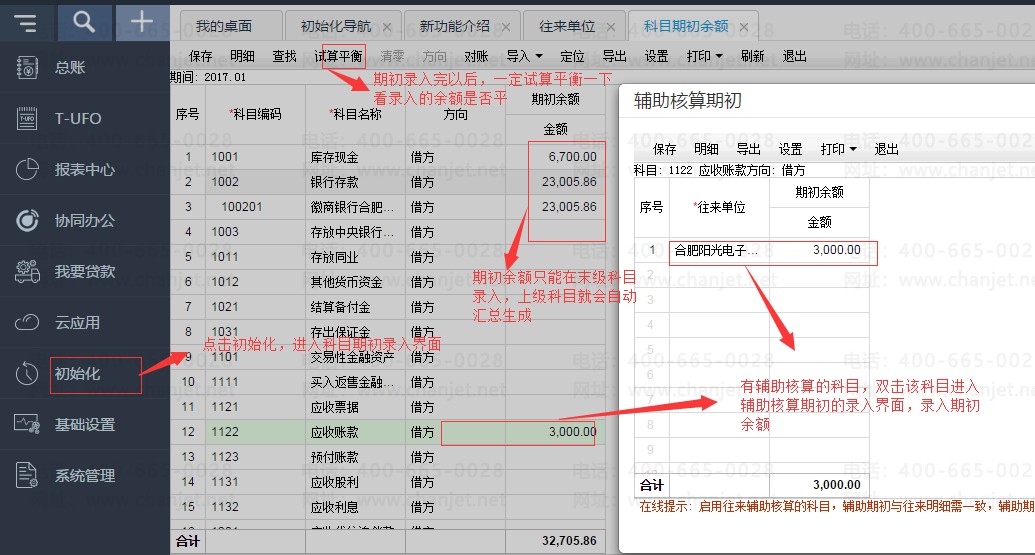Open 我要贷款 sidebar icon
The width and height of the screenshot is (1035, 555).
tap(27, 271)
